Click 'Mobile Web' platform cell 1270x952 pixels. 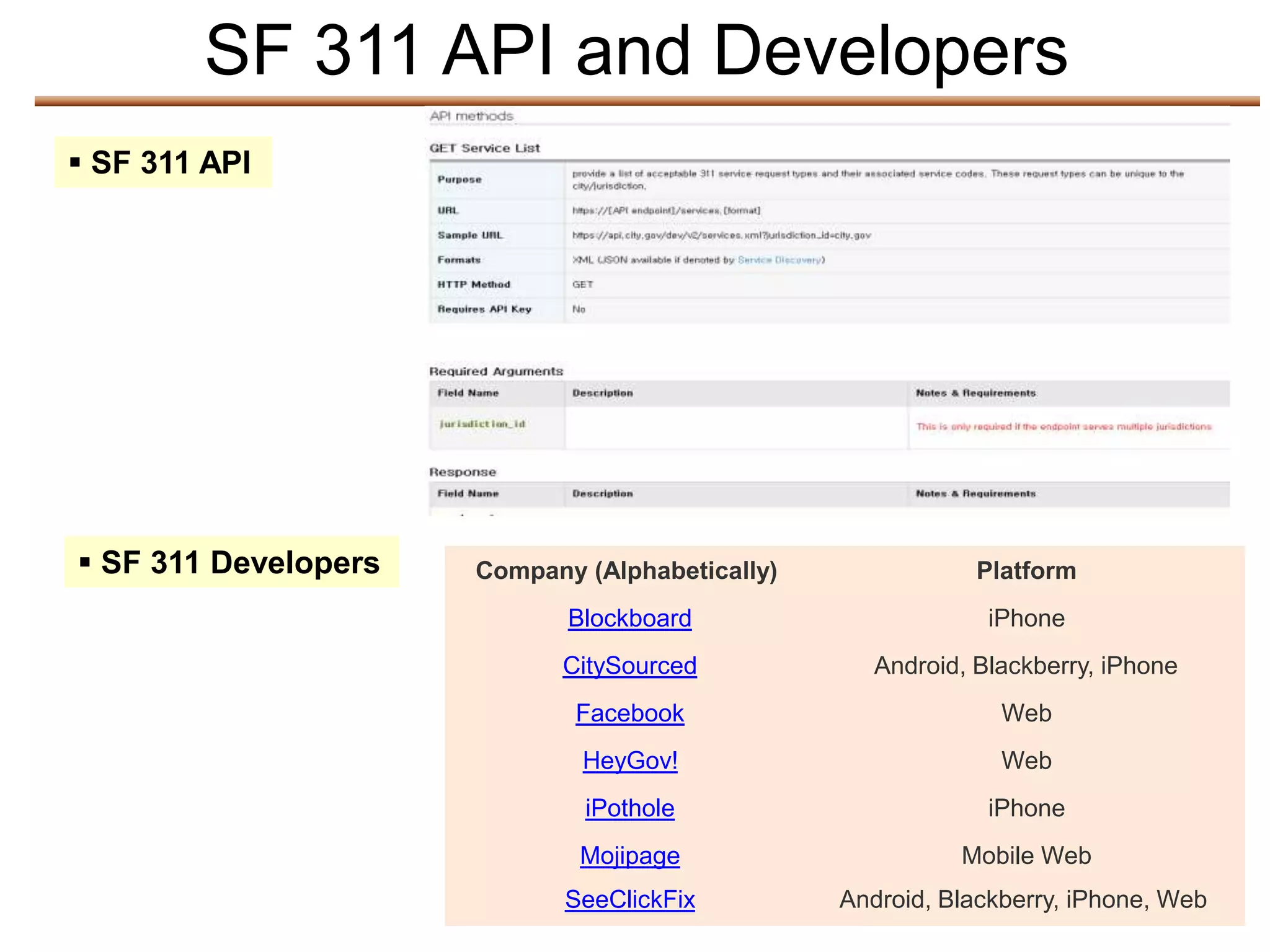pos(1026,855)
